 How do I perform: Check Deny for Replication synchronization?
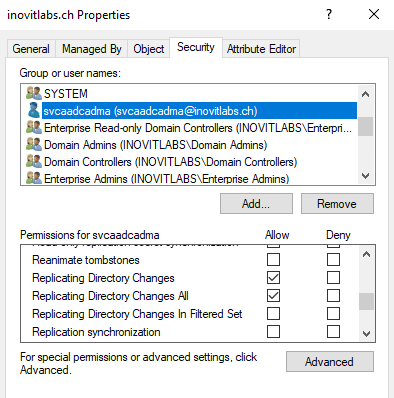333,332
